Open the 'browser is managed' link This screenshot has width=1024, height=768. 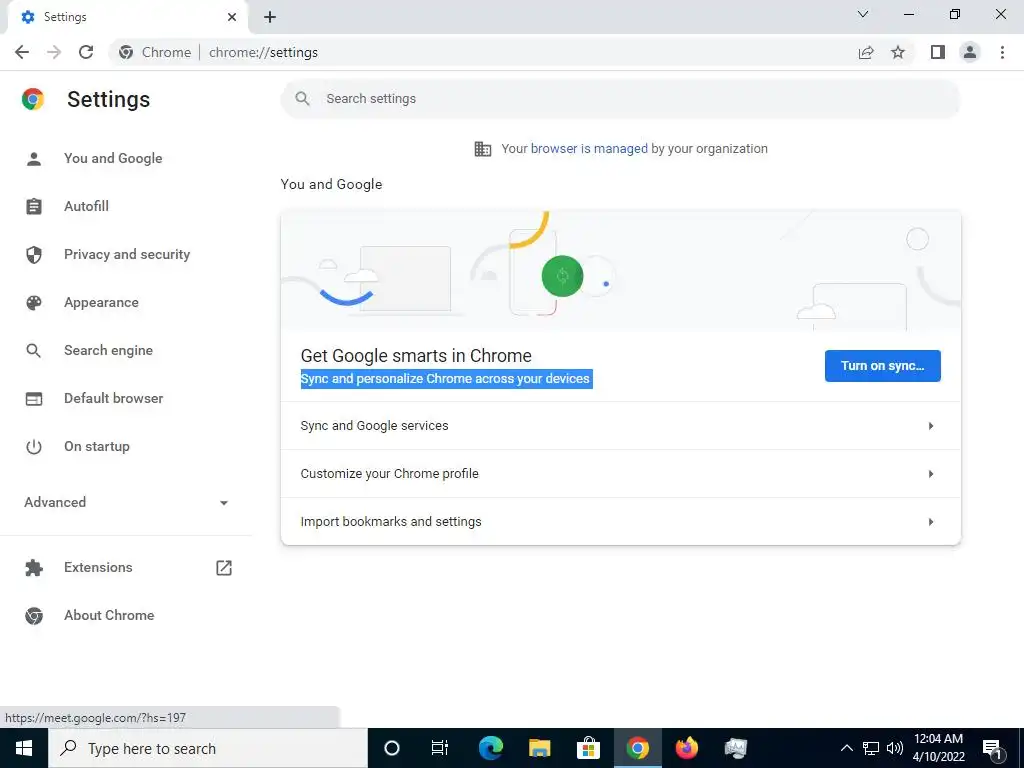point(589,149)
